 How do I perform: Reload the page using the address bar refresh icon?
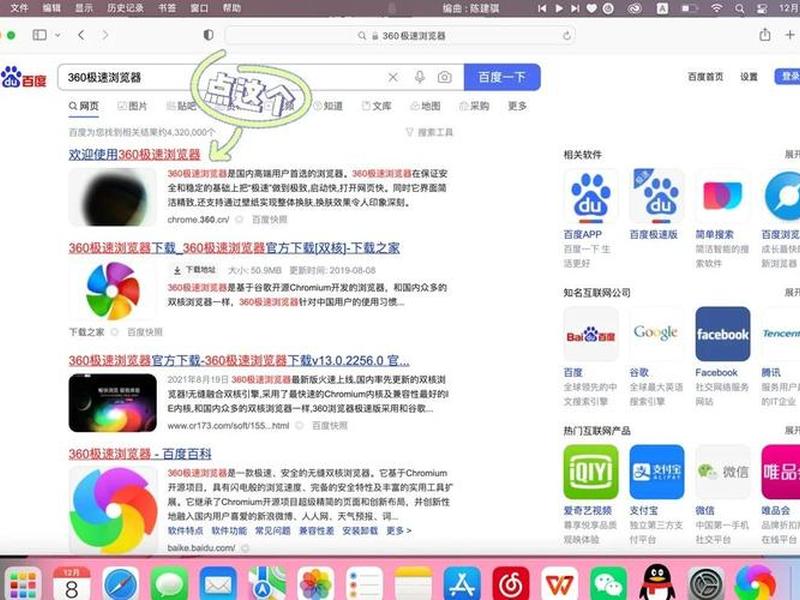click(x=566, y=36)
